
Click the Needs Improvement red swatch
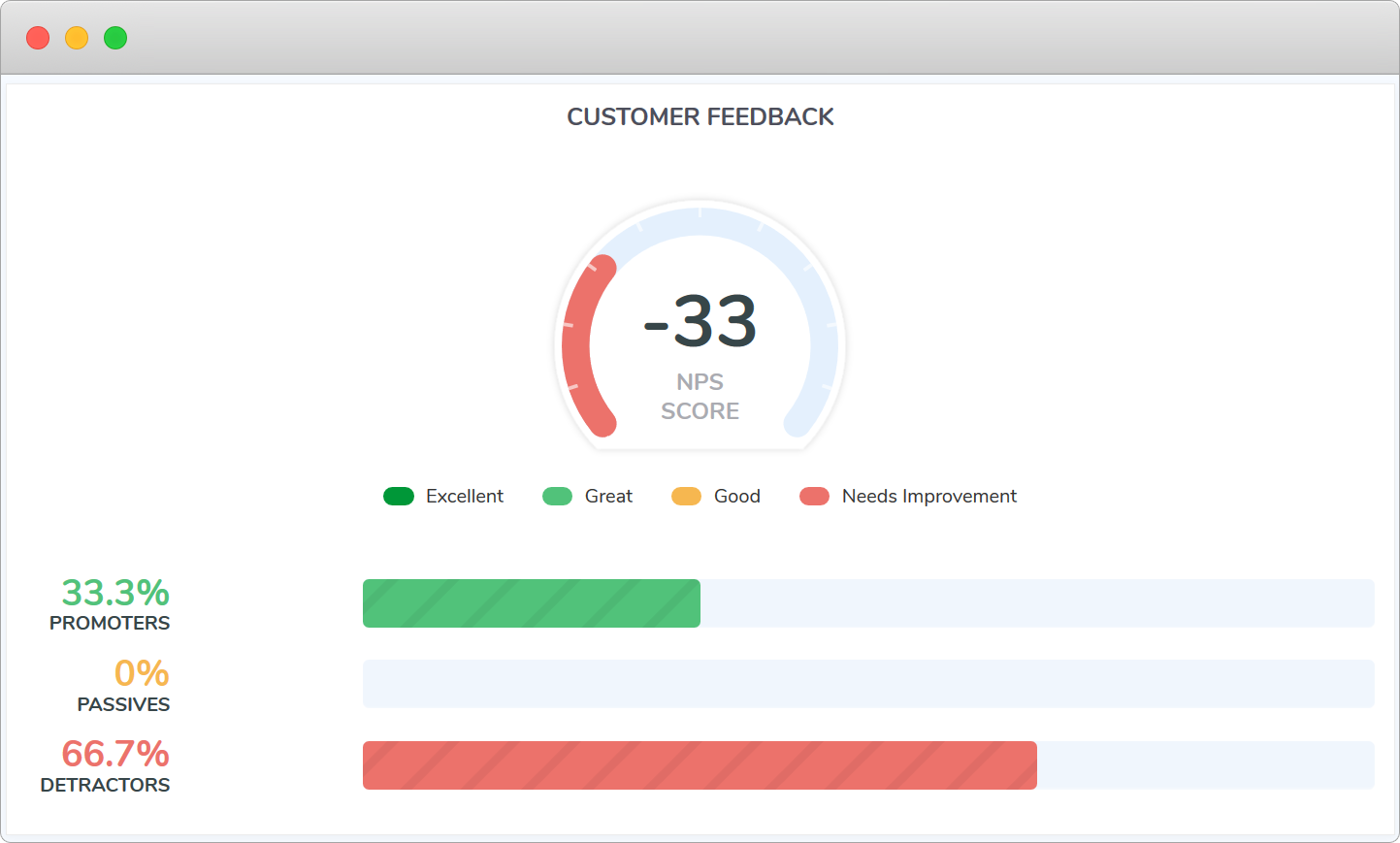(814, 497)
